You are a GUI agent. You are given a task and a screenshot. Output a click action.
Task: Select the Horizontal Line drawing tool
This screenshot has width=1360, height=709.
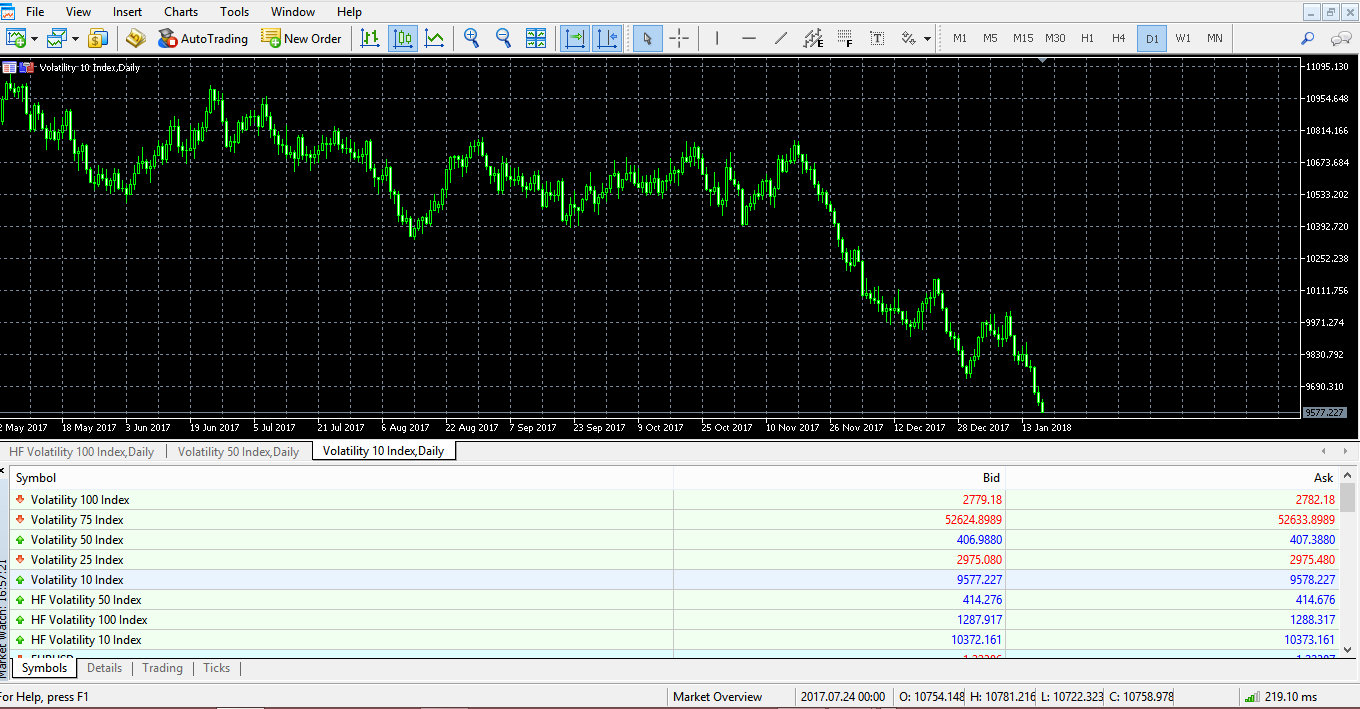(x=749, y=39)
